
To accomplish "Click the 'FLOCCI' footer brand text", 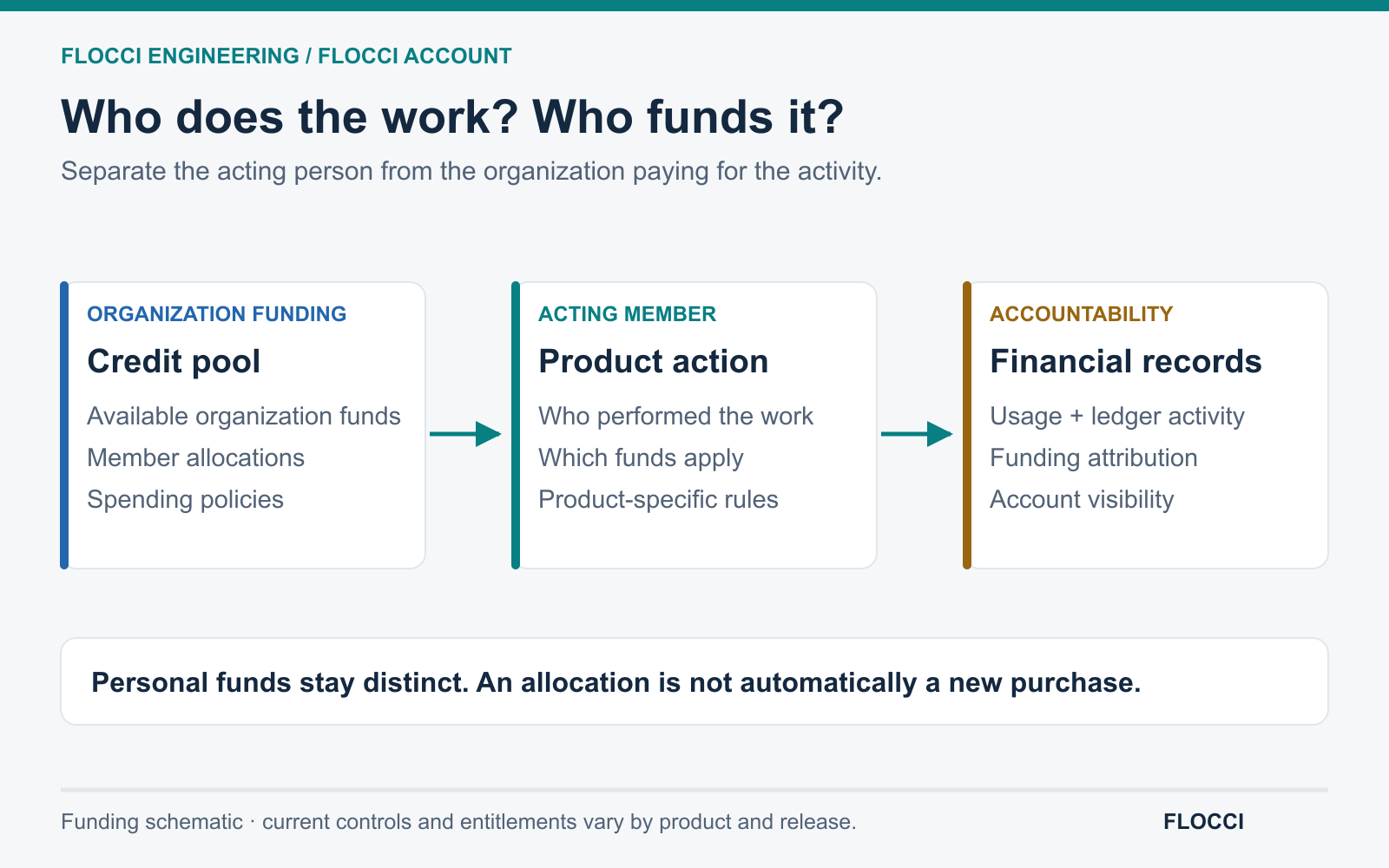I will click(1204, 822).
